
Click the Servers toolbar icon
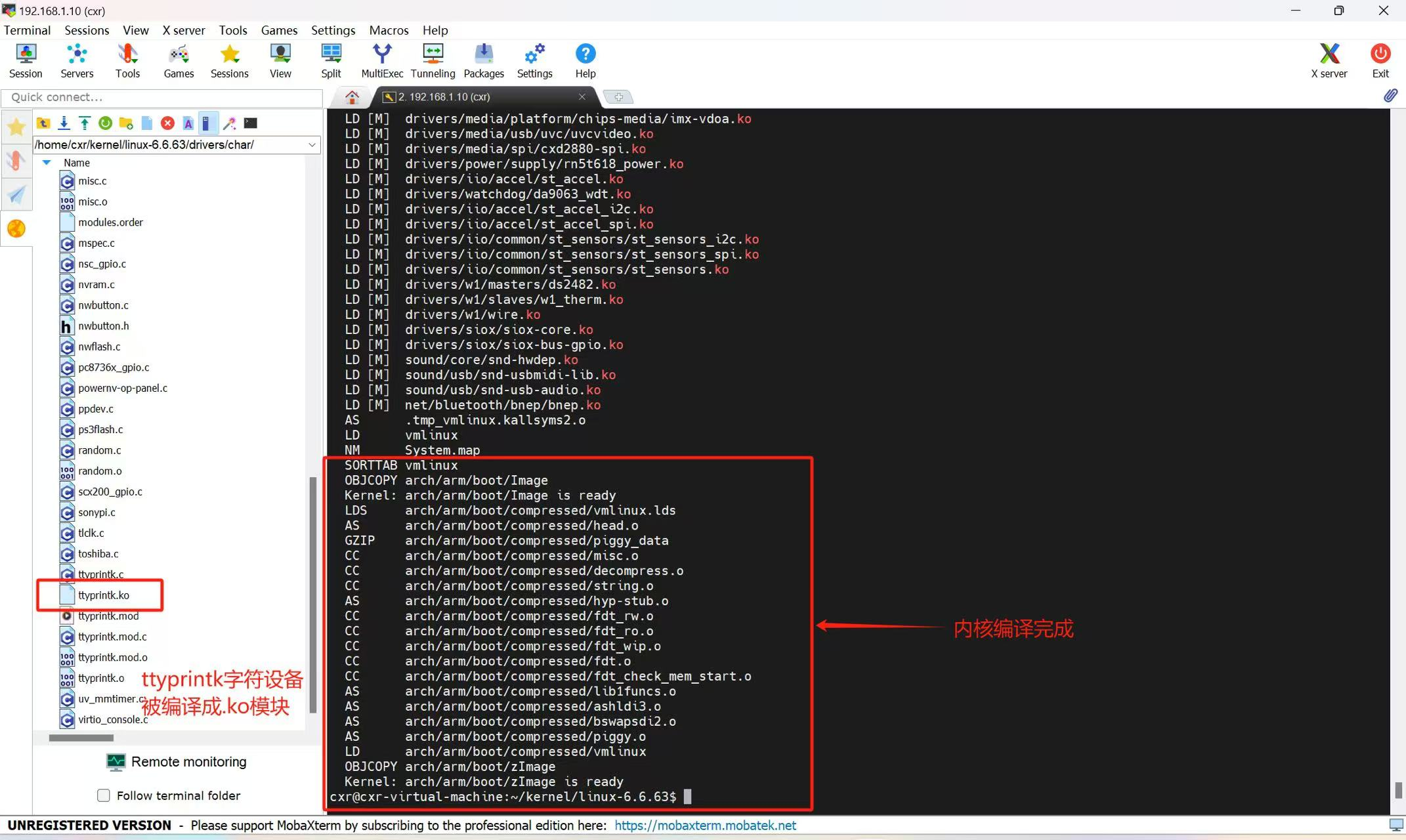pyautogui.click(x=77, y=60)
